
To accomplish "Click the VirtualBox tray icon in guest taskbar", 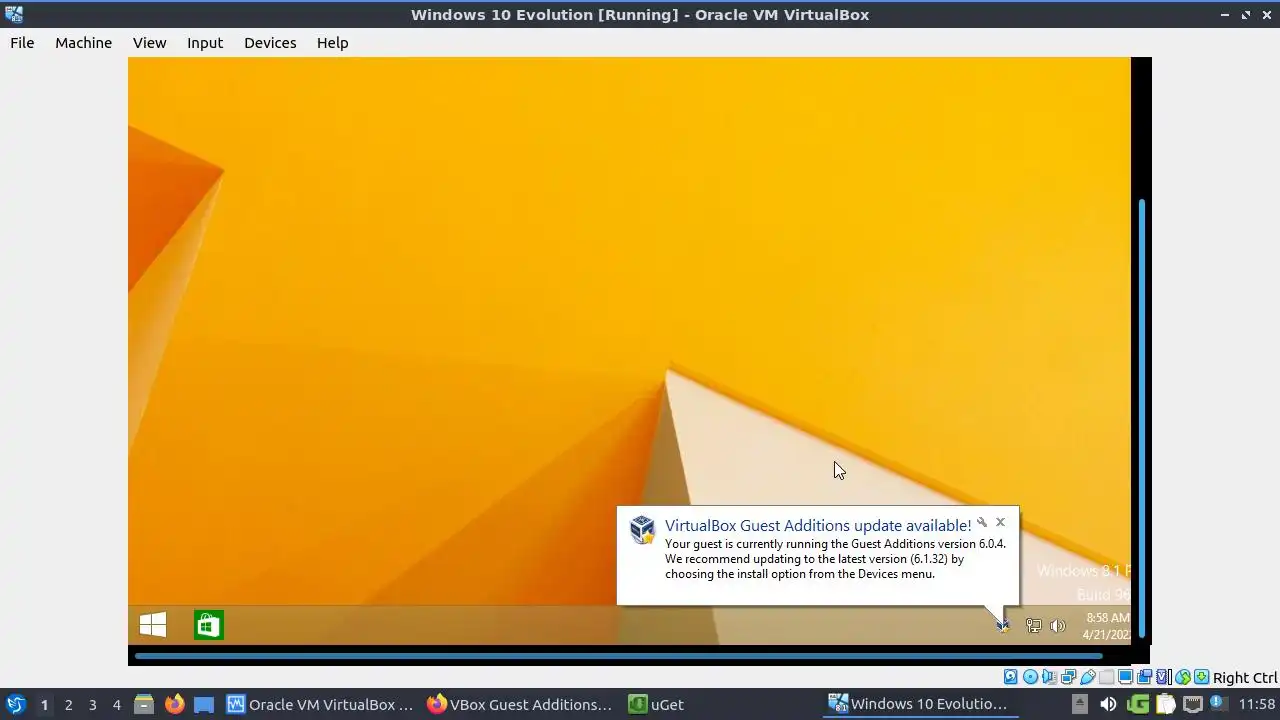I will [1003, 626].
